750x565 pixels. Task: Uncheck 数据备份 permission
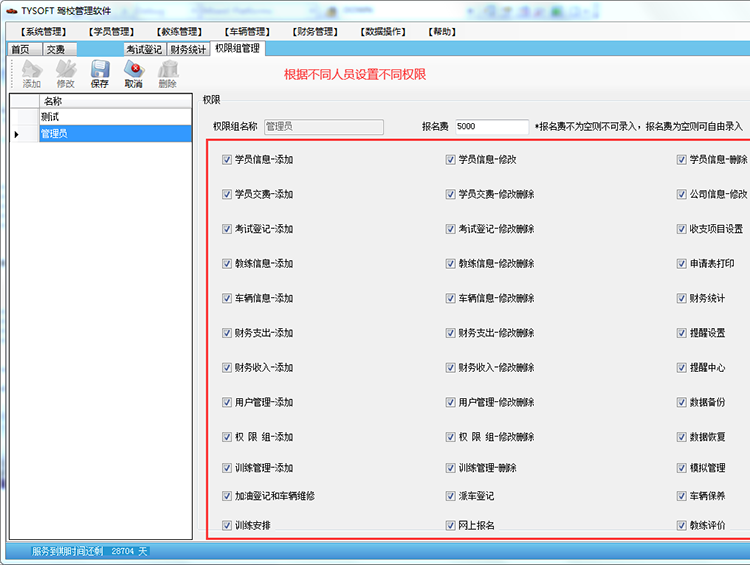point(682,402)
